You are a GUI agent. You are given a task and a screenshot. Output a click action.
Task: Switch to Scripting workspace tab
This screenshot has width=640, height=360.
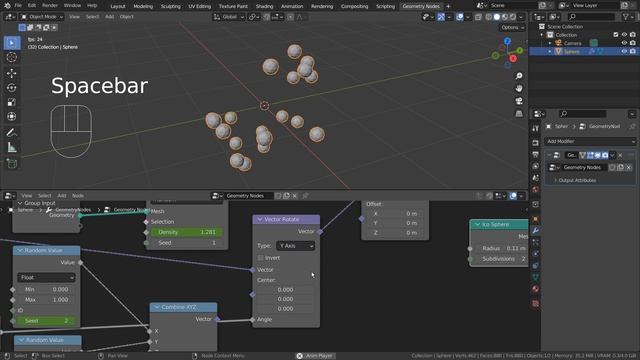click(385, 6)
